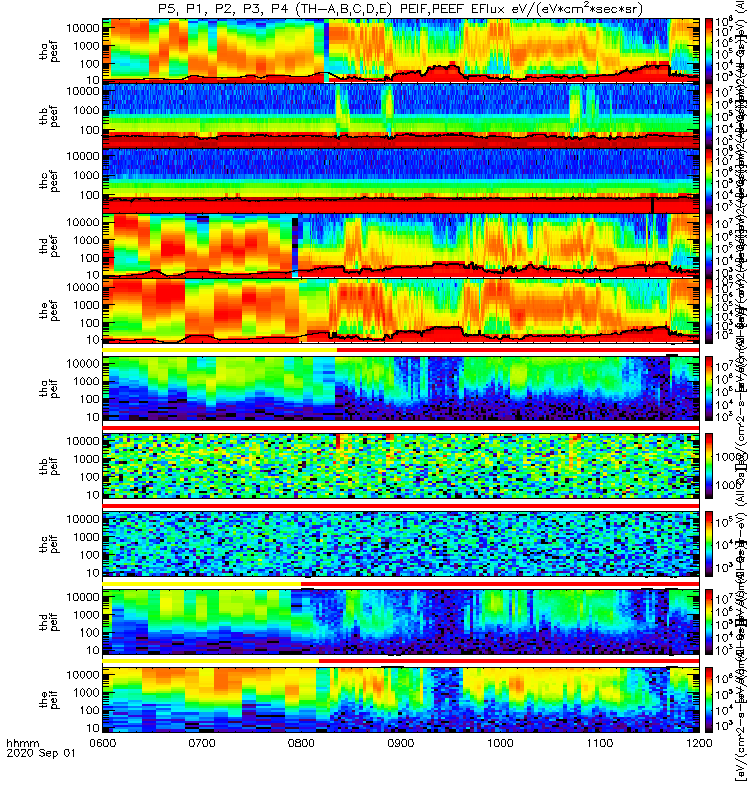The image size is (750, 800).
Task: Click the "2020 Sep 01" date label
Action: pos(41,753)
